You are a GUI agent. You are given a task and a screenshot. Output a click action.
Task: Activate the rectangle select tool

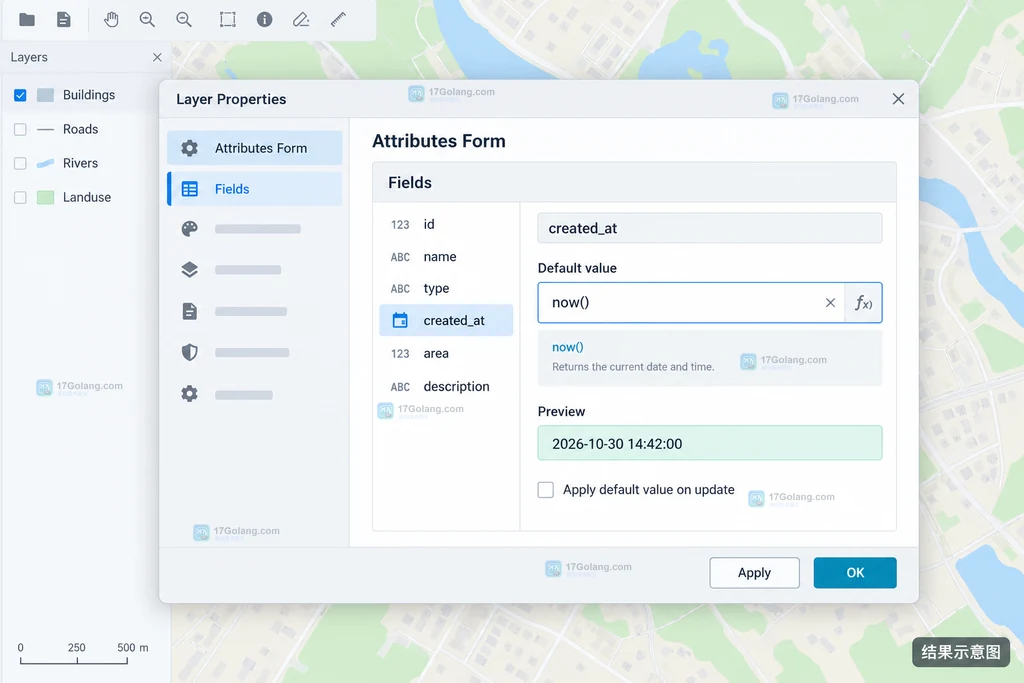click(227, 20)
